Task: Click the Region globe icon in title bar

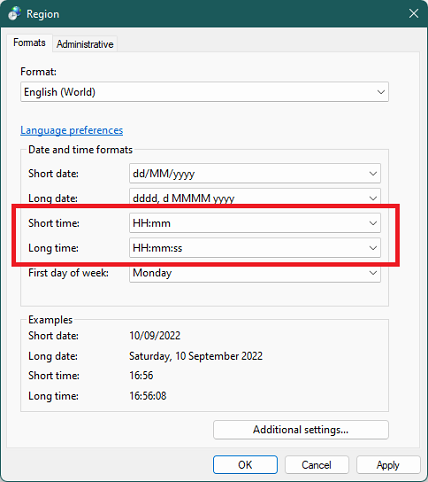Action: (14, 14)
